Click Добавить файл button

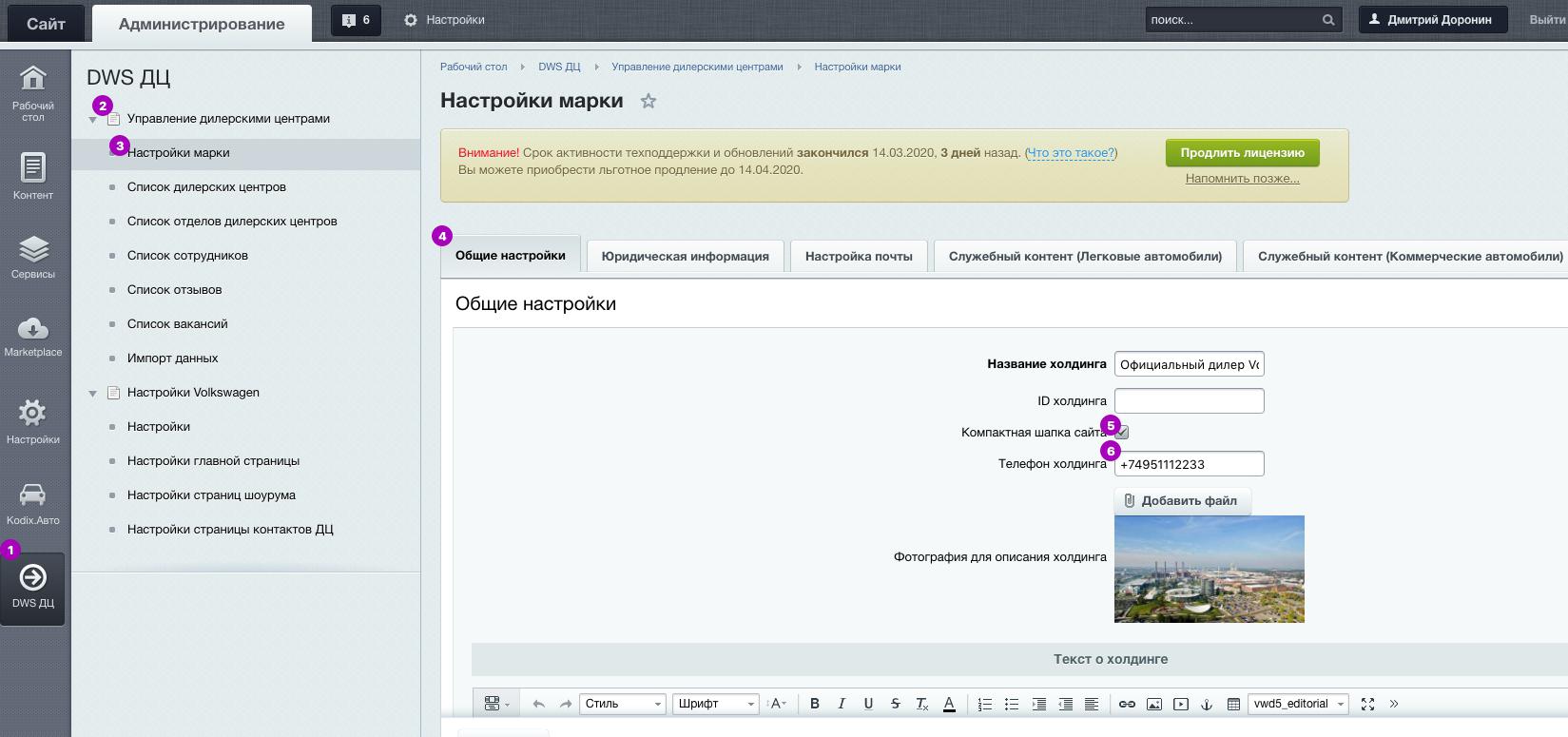1182,500
